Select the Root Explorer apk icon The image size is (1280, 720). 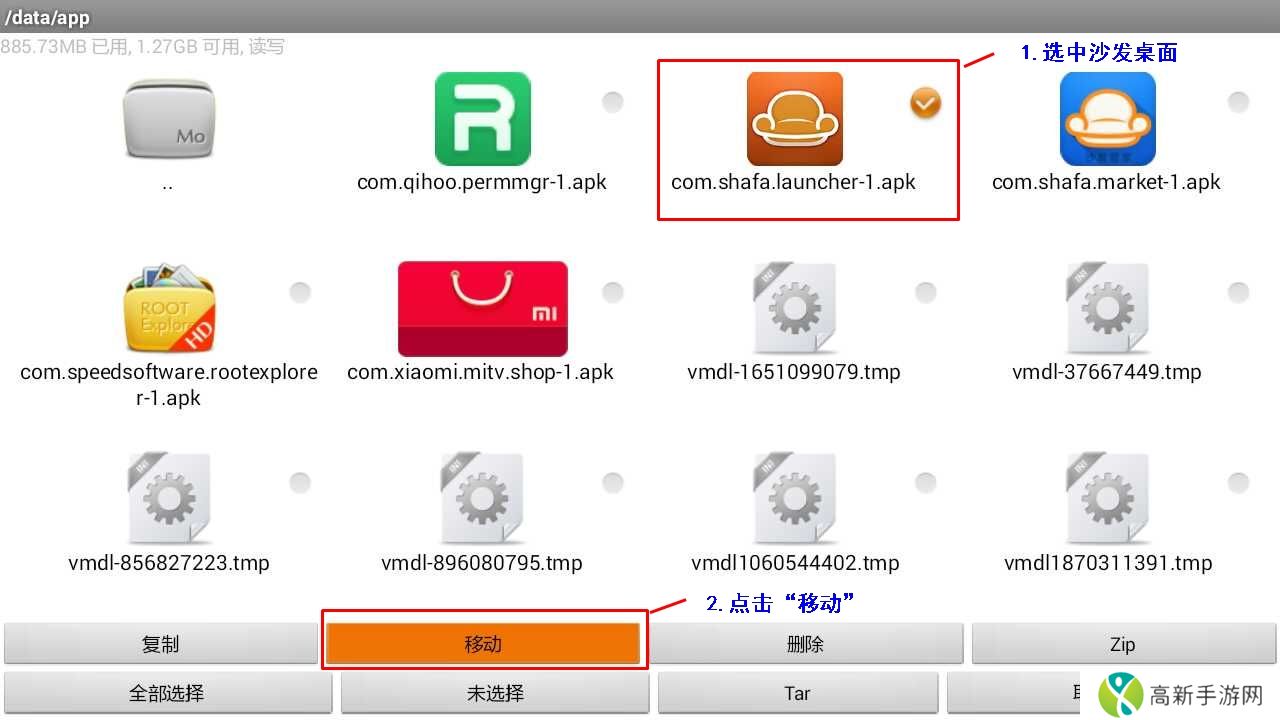coord(169,309)
